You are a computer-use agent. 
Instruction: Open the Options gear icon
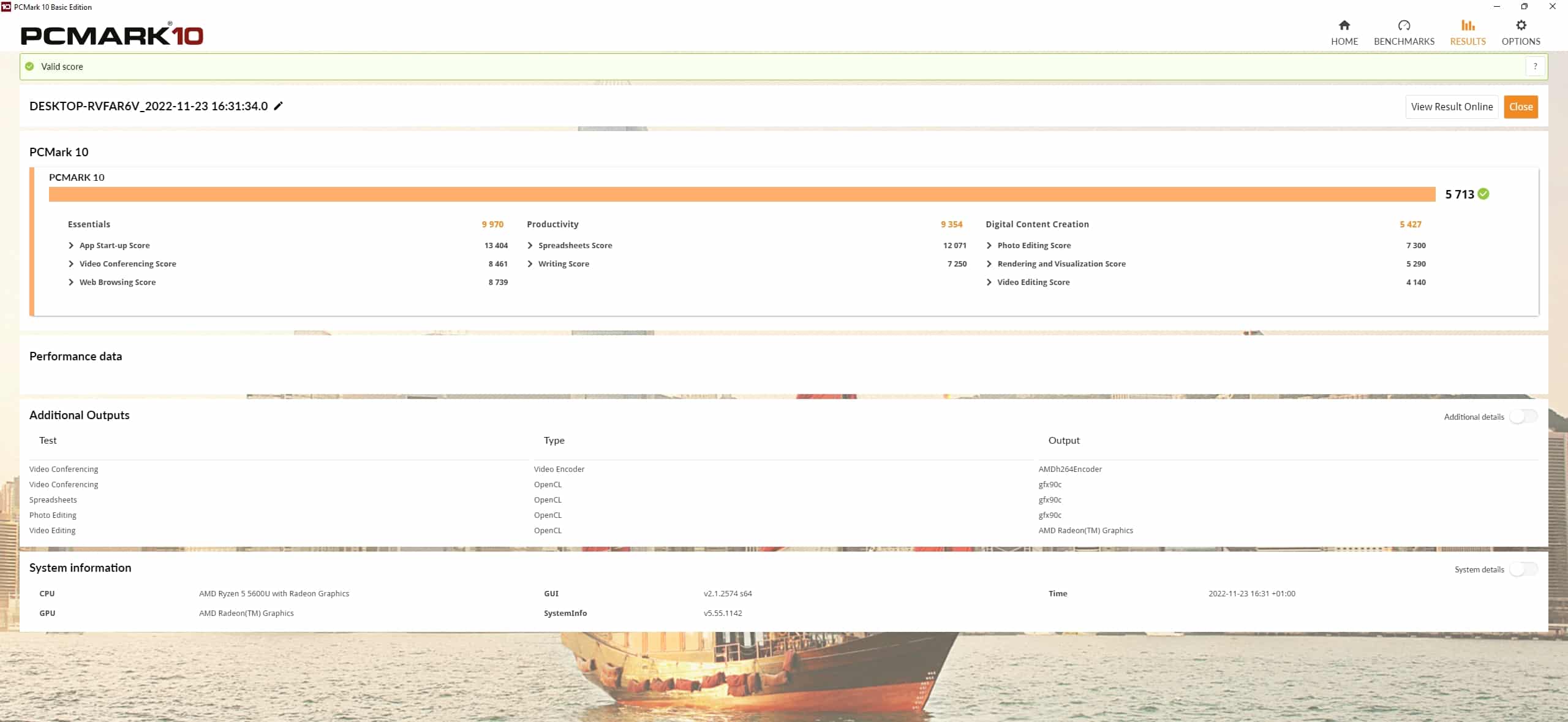[x=1520, y=25]
